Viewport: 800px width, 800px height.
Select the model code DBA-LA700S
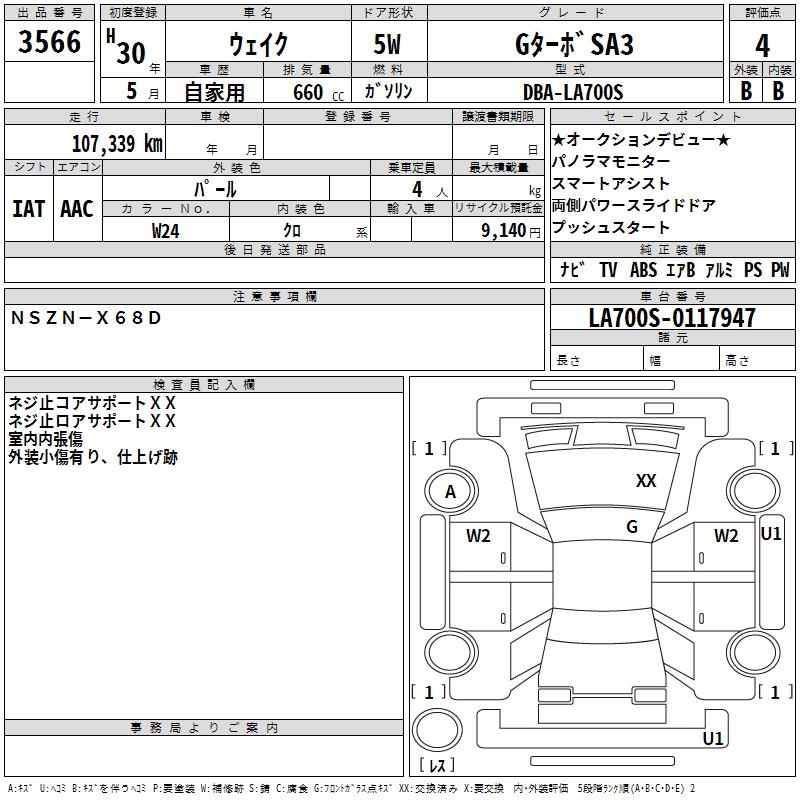(573, 92)
